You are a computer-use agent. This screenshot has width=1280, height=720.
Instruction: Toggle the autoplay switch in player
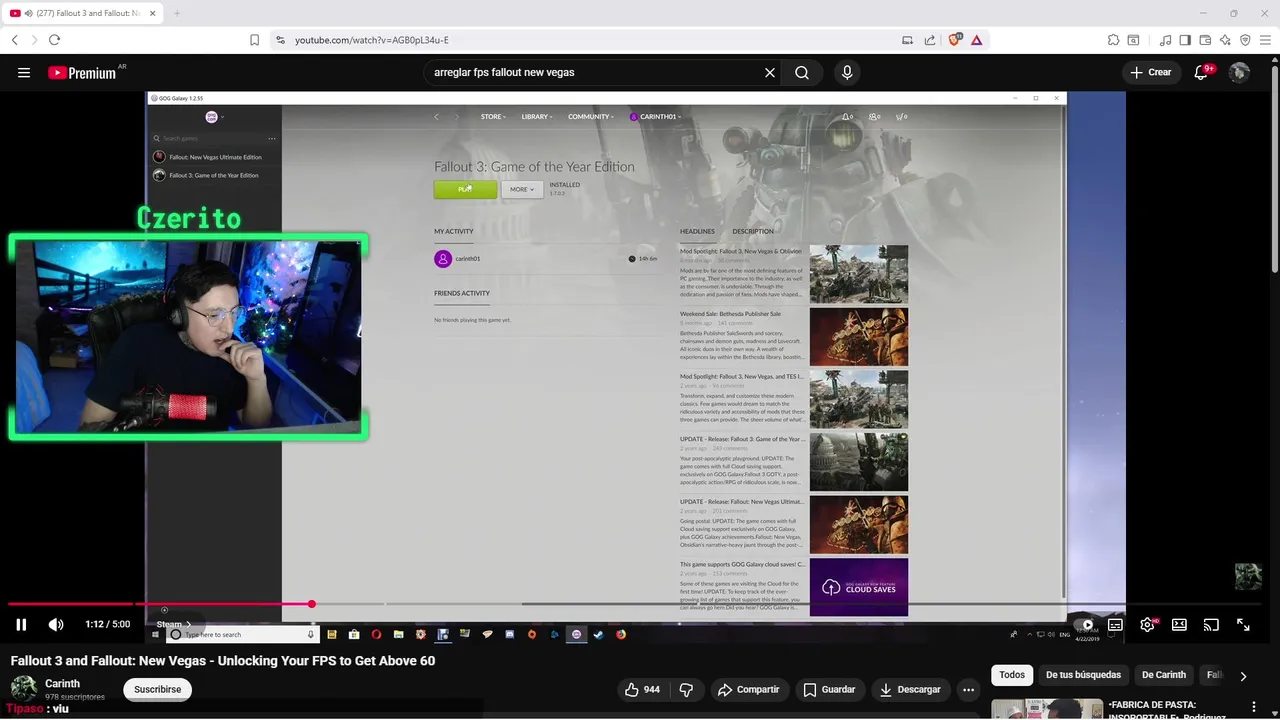click(x=1083, y=625)
